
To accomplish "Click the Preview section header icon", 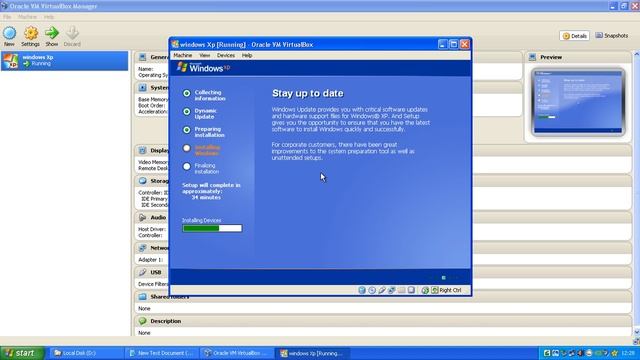I will pyautogui.click(x=532, y=57).
